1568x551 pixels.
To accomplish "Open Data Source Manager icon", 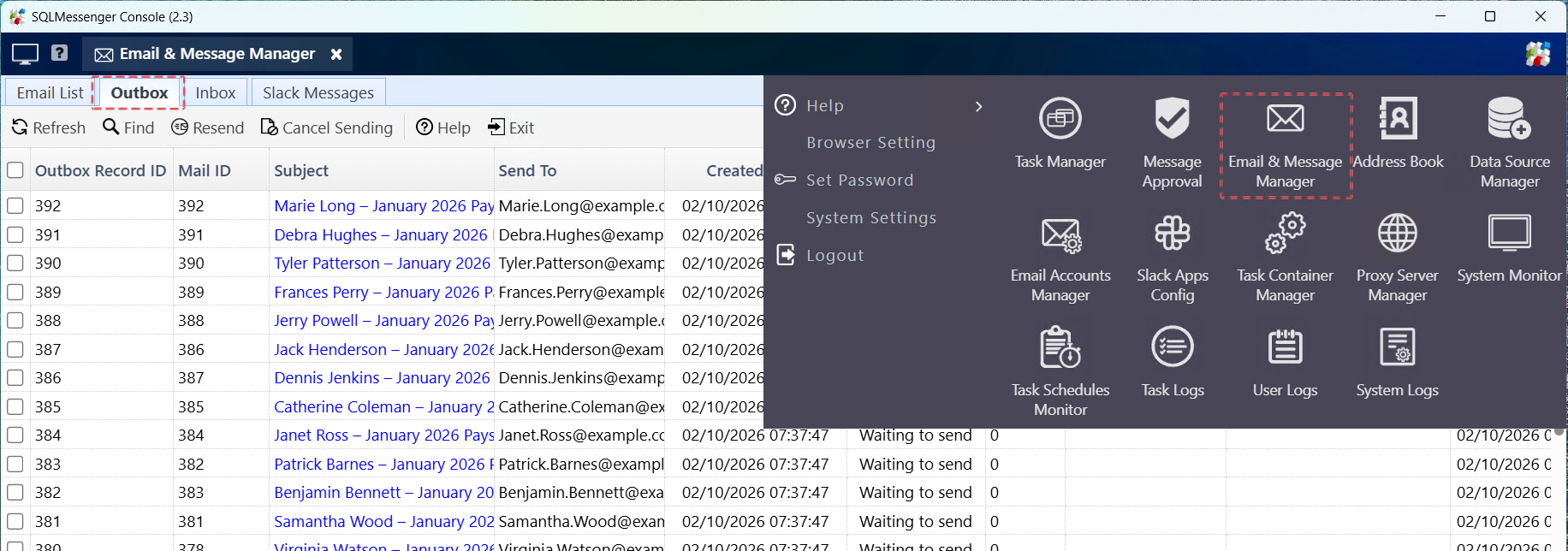I will pyautogui.click(x=1509, y=120).
